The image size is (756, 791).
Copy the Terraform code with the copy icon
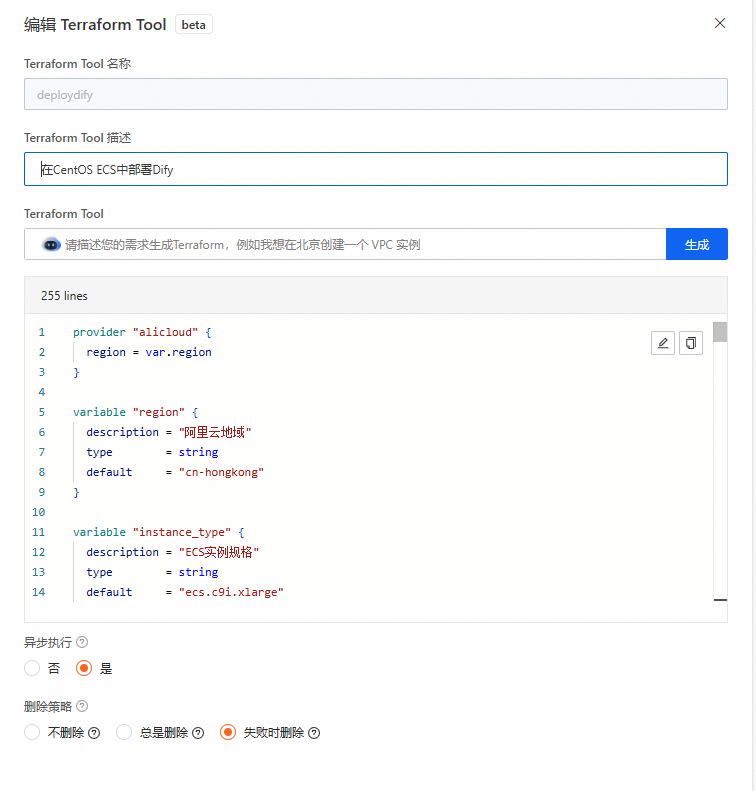pyautogui.click(x=691, y=343)
